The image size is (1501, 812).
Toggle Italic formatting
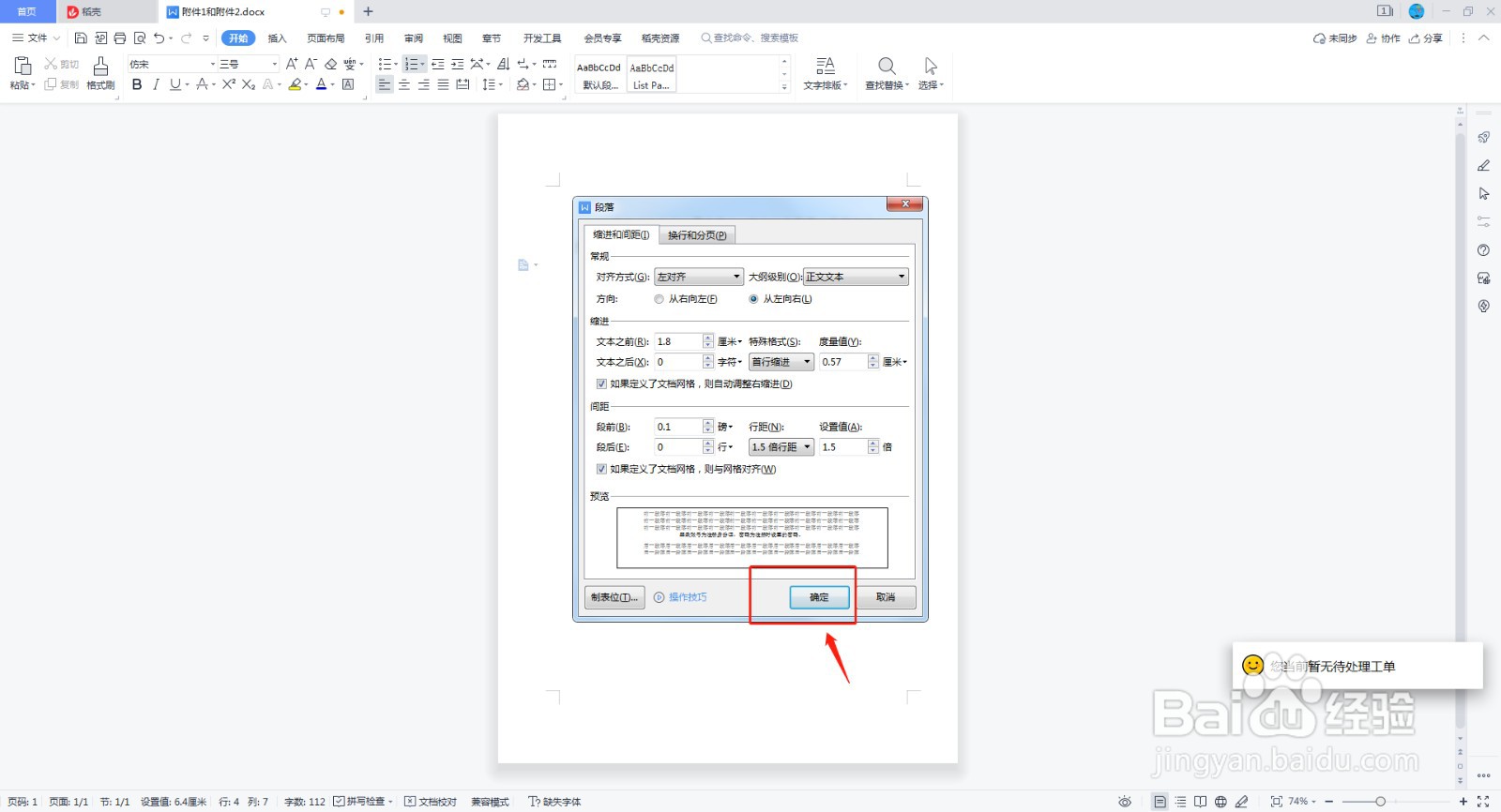pos(156,84)
